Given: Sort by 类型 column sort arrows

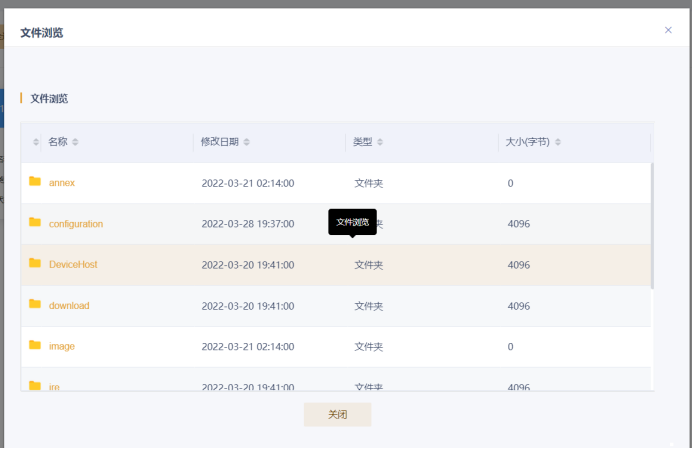Looking at the screenshot, I should (x=380, y=142).
